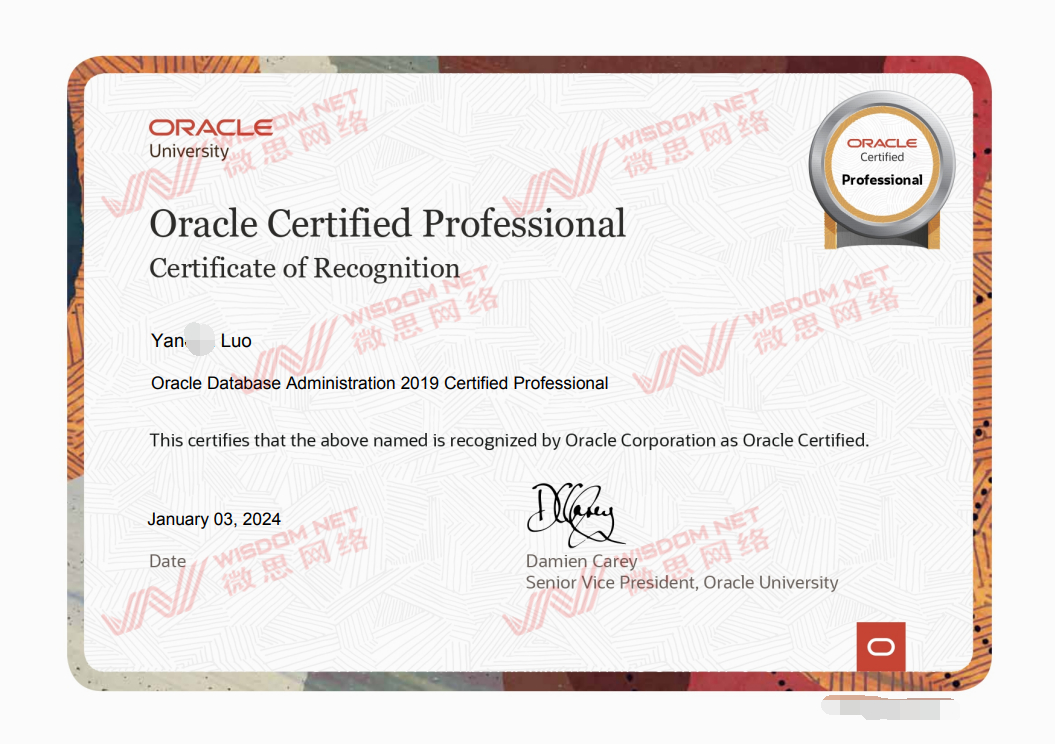The image size is (1055, 744).
Task: Select the 'Oracle Certified Professional' heading
Action: click(x=388, y=223)
